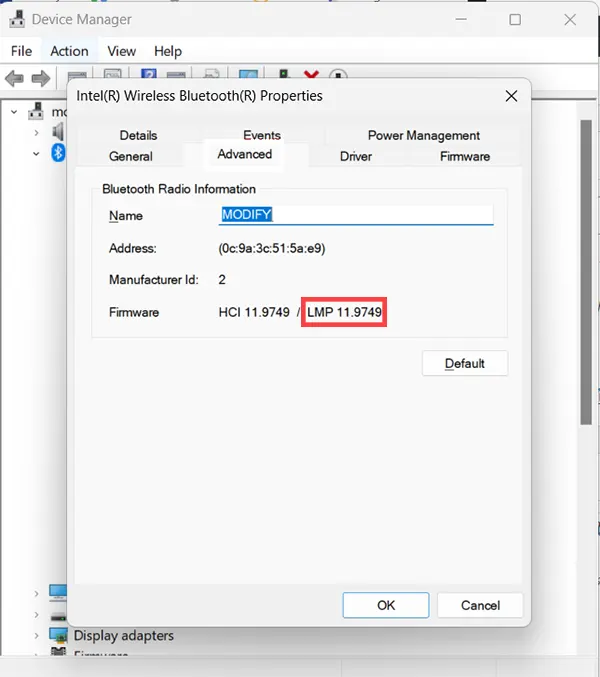Expand the Display adapters category
This screenshot has width=600, height=677.
pos(36,636)
